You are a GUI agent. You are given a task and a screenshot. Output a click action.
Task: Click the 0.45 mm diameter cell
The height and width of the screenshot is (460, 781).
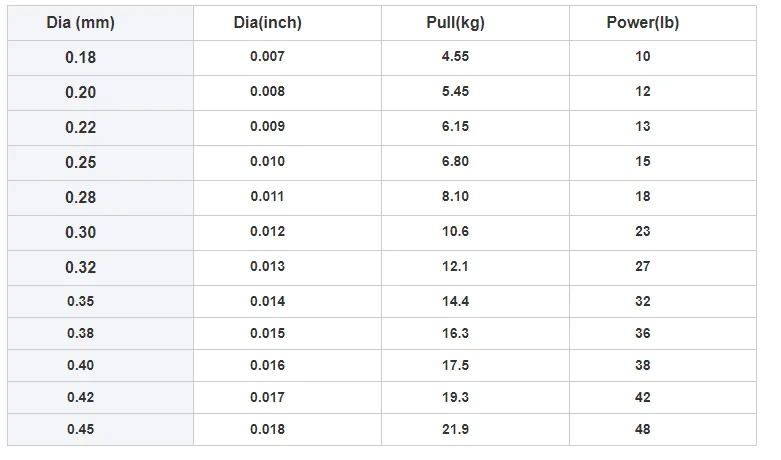click(x=81, y=429)
